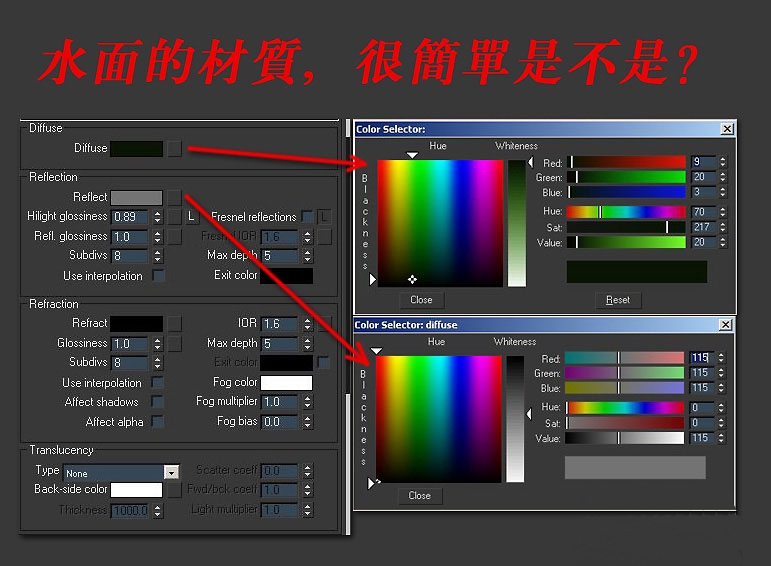The height and width of the screenshot is (566, 771).
Task: Enable the Fresnel reflections checkbox
Action: pyautogui.click(x=307, y=217)
